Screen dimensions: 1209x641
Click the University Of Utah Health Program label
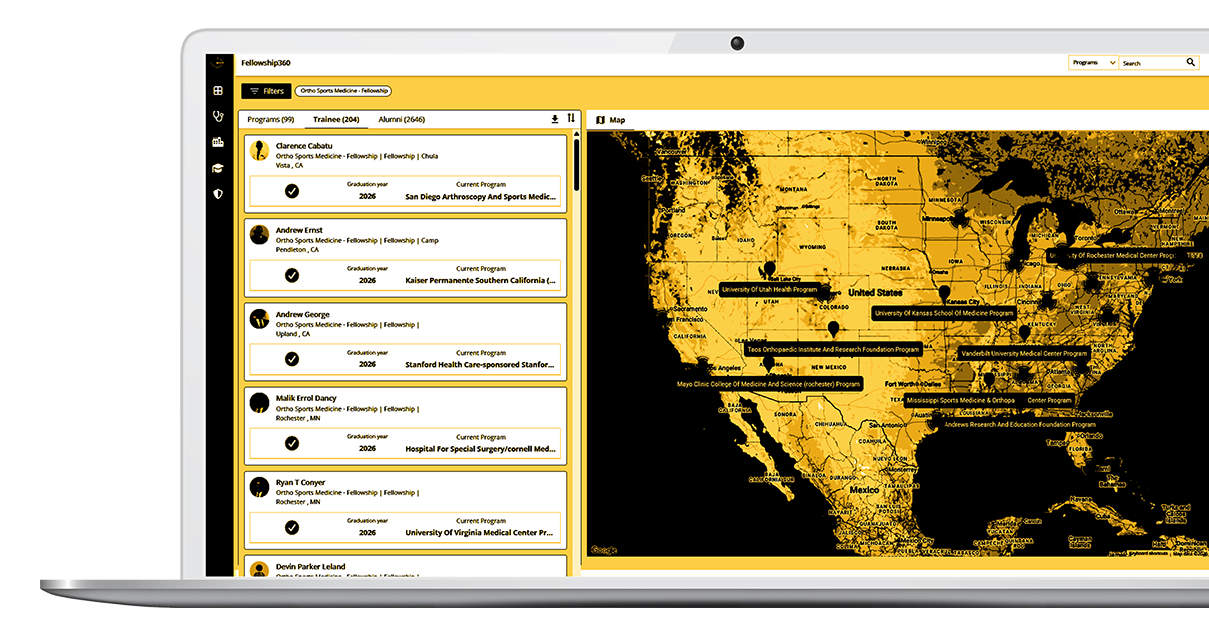click(x=769, y=290)
